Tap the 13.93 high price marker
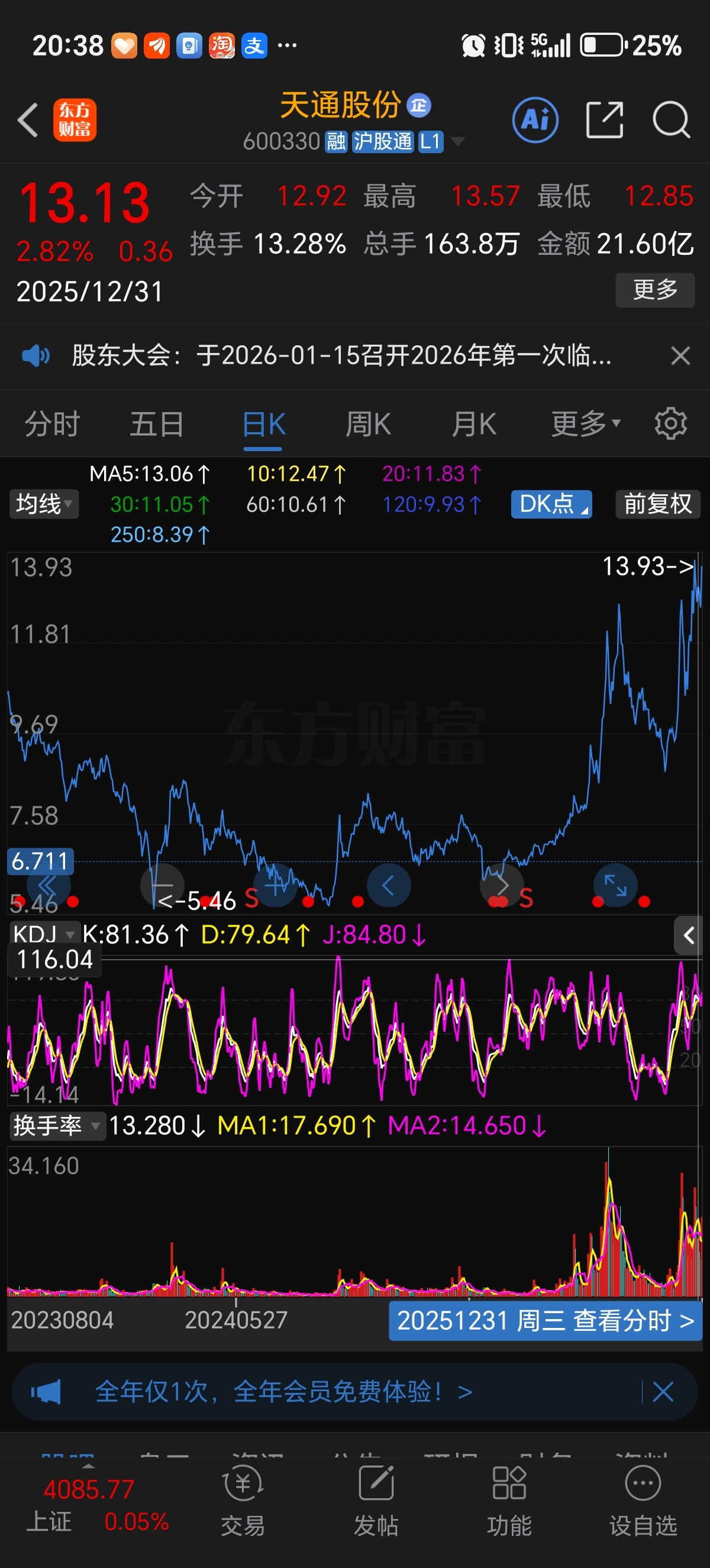 coord(648,566)
